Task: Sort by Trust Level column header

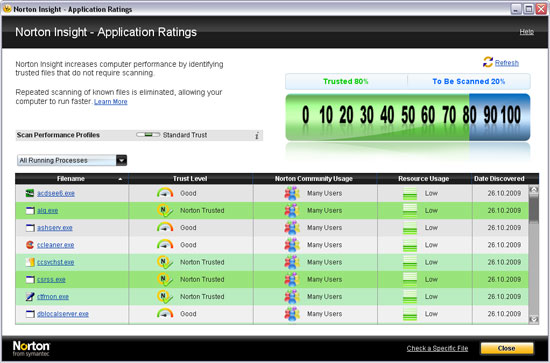Action: pyautogui.click(x=190, y=179)
